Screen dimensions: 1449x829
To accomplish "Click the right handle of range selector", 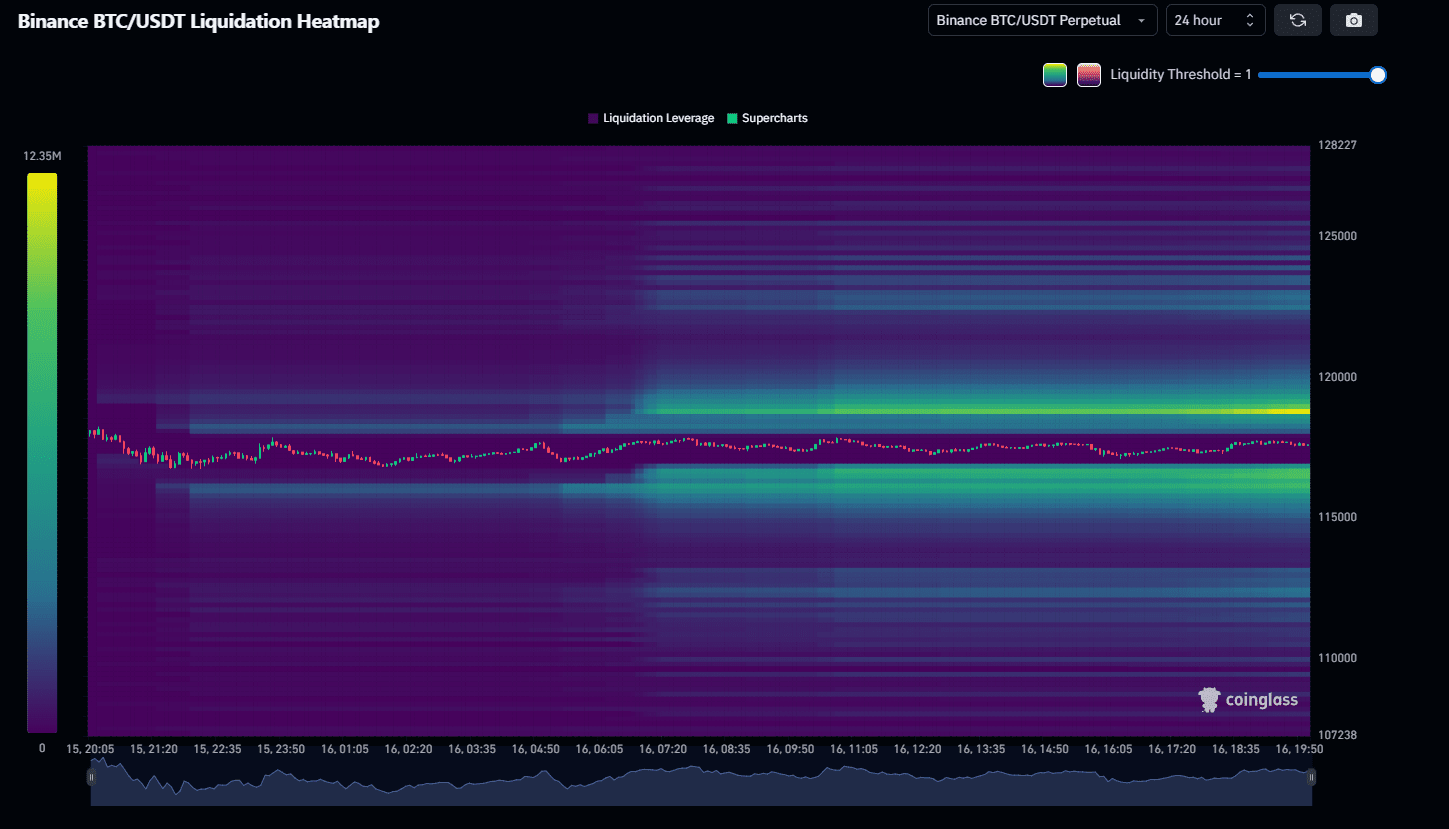I will [x=1311, y=777].
